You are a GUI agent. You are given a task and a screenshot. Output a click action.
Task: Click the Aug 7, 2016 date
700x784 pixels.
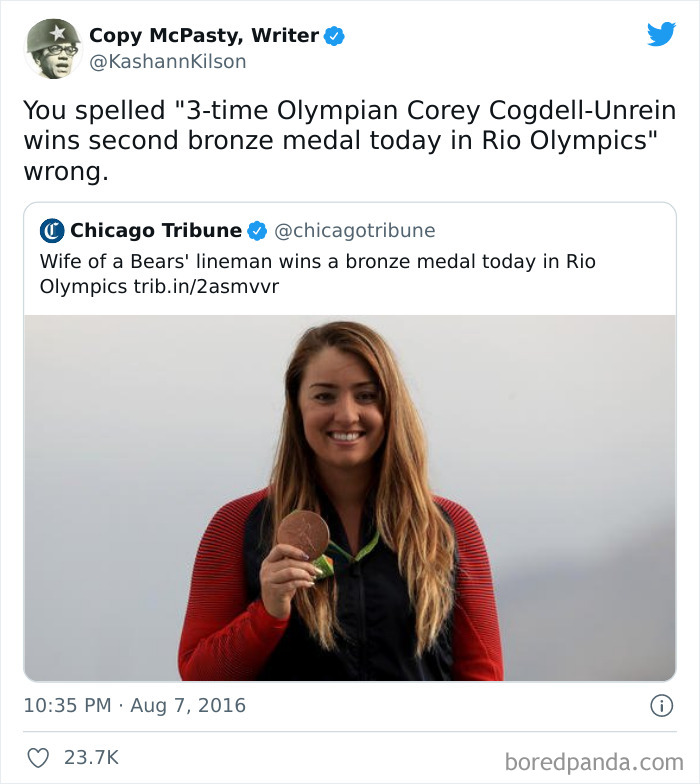(x=187, y=705)
